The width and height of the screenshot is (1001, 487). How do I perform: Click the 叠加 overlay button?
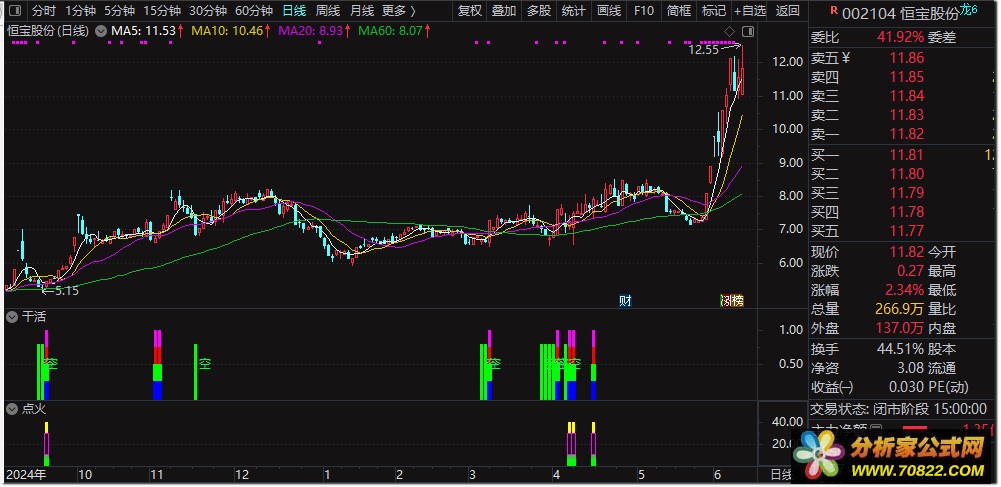pyautogui.click(x=504, y=11)
